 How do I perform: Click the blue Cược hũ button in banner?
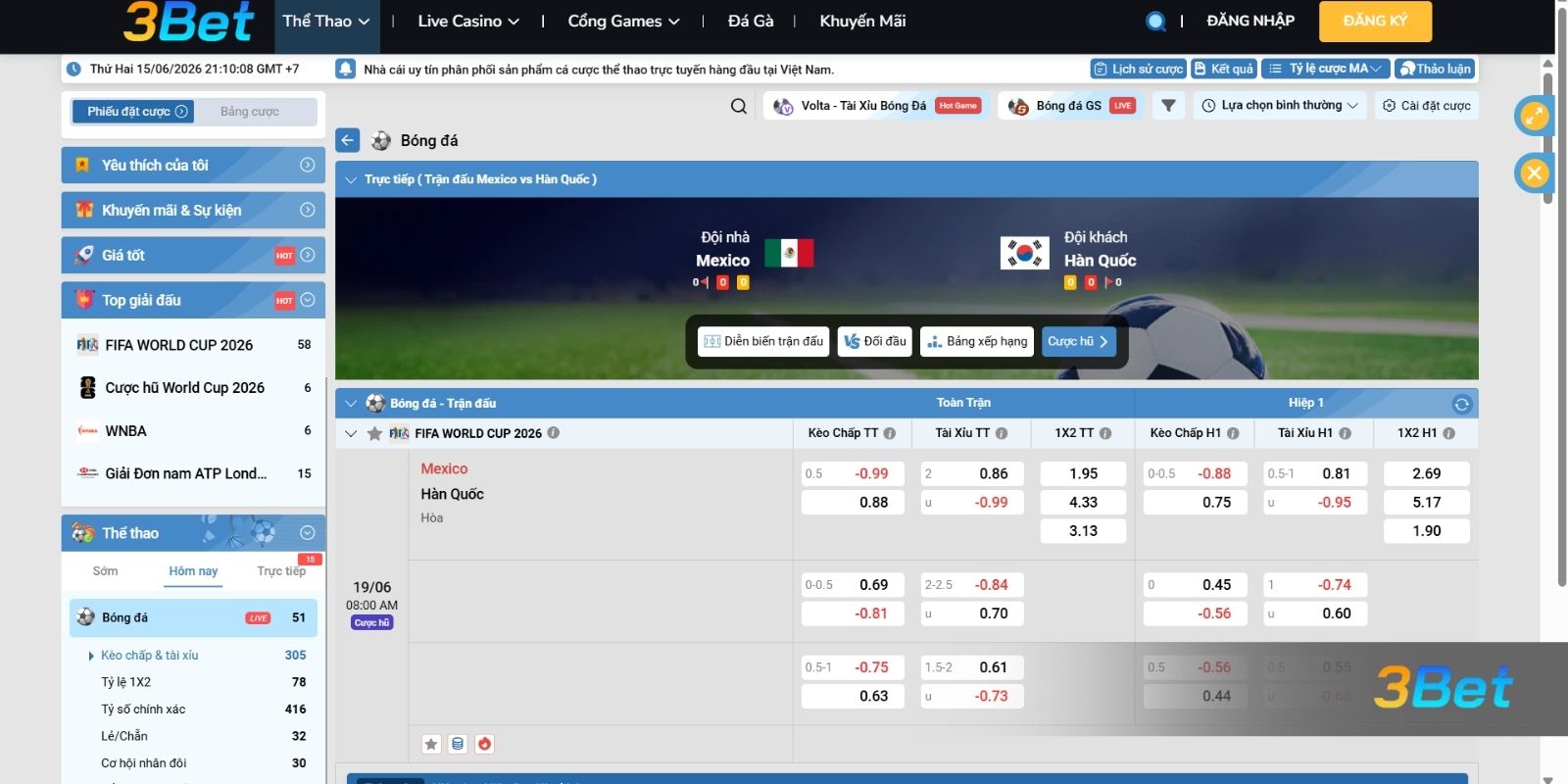point(1078,341)
